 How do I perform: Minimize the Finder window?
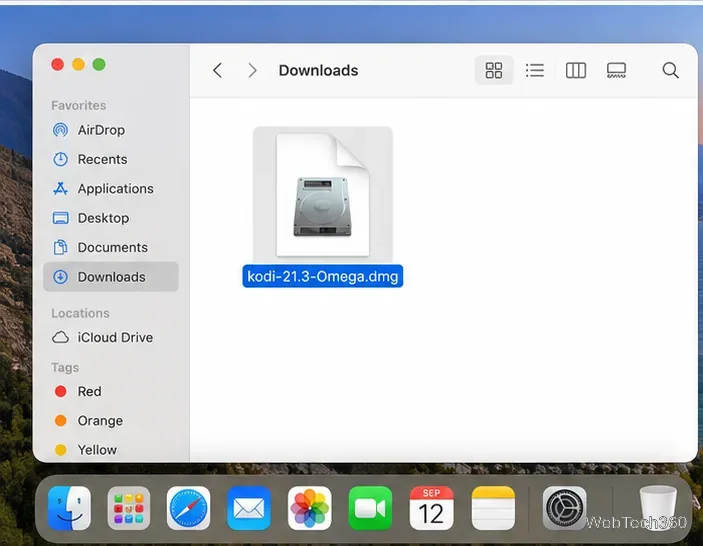pyautogui.click(x=78, y=65)
